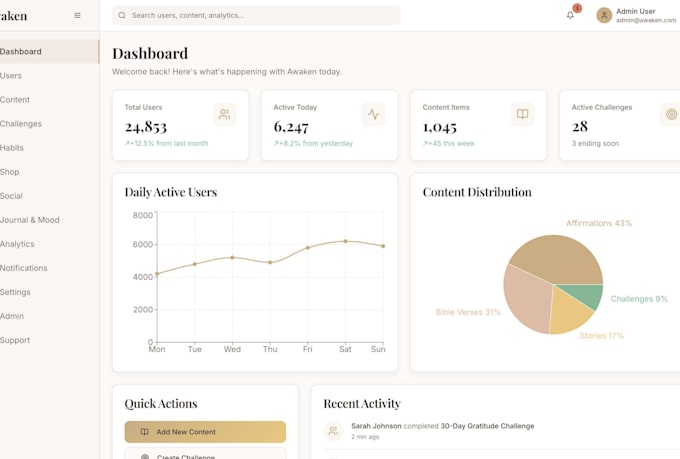Click the Recent Activity heading
680x459 pixels.
tap(362, 404)
